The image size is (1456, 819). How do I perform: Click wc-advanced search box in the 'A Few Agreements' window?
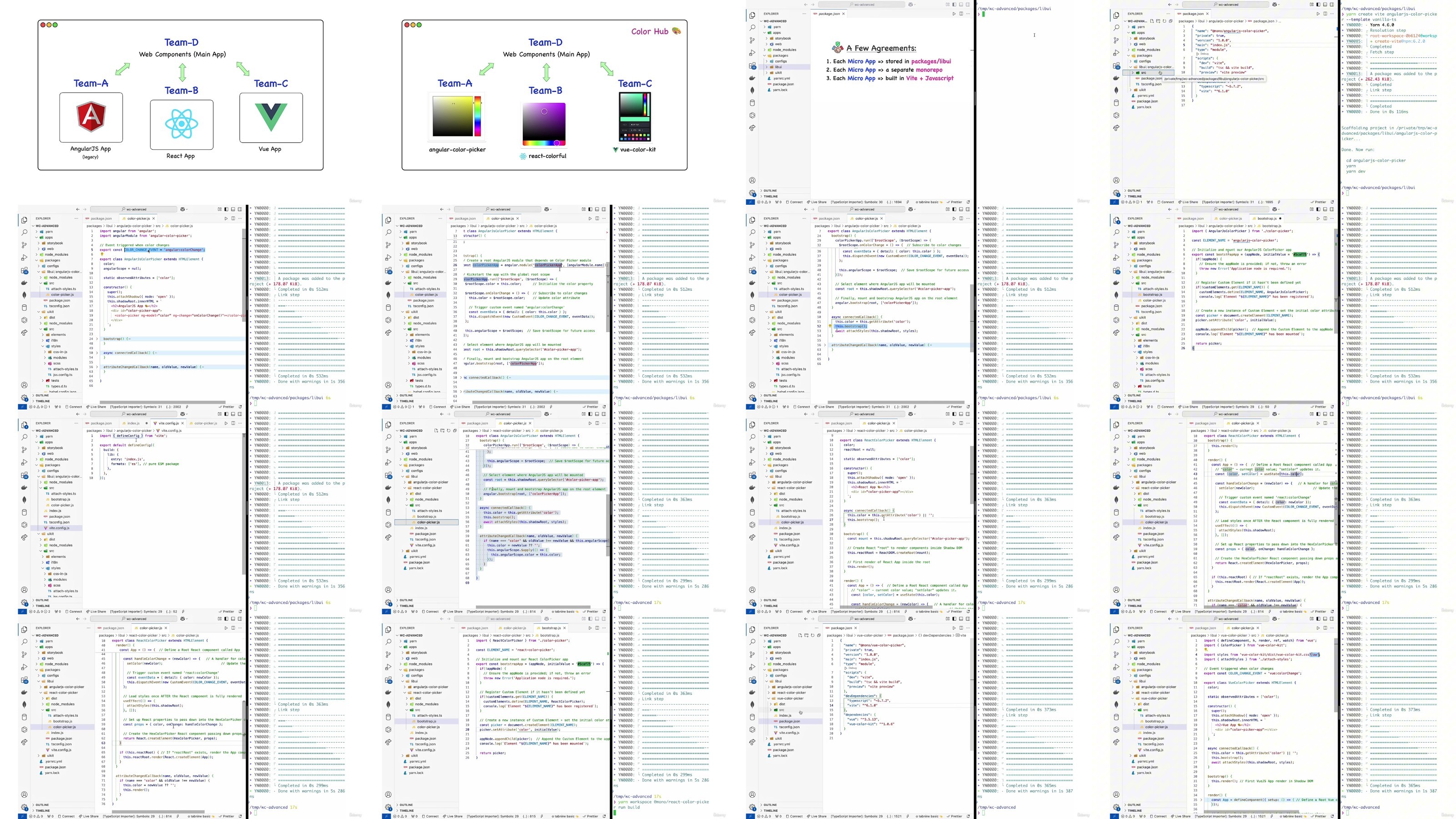[x=861, y=5]
